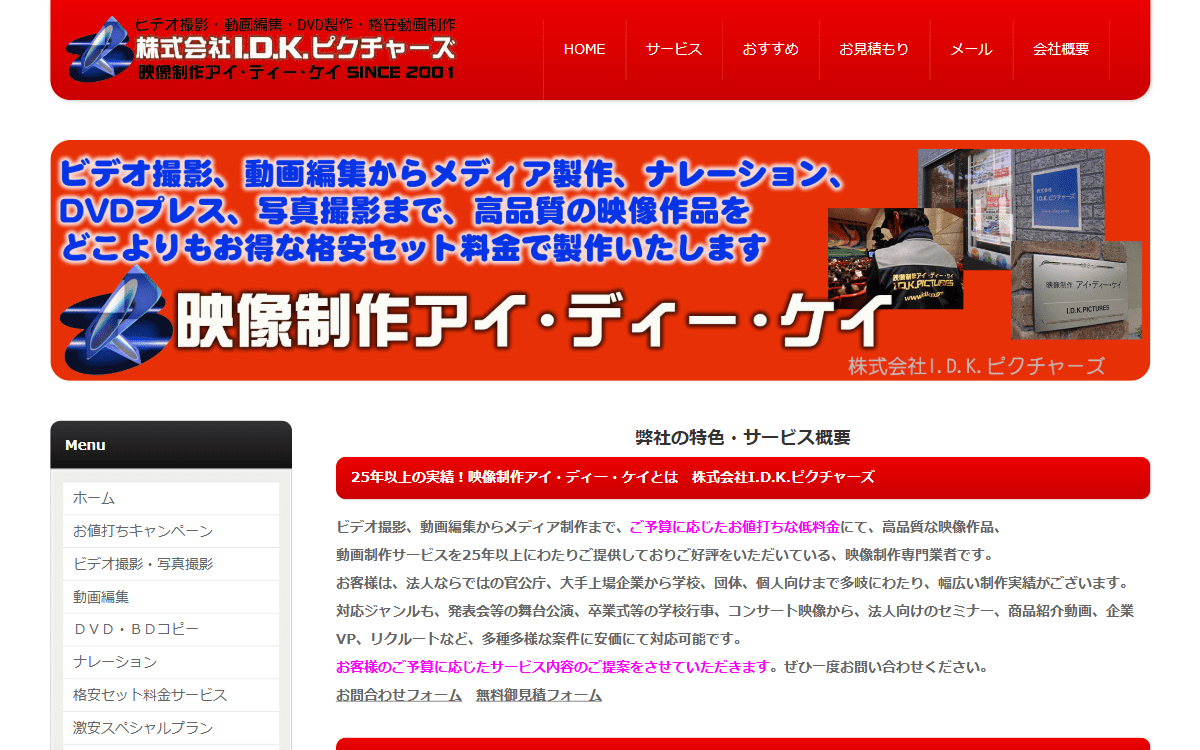Click the 映像制作アイ・ディー・ケイ hero banner
Screen dimensions: 1200x750
[x=600, y=260]
